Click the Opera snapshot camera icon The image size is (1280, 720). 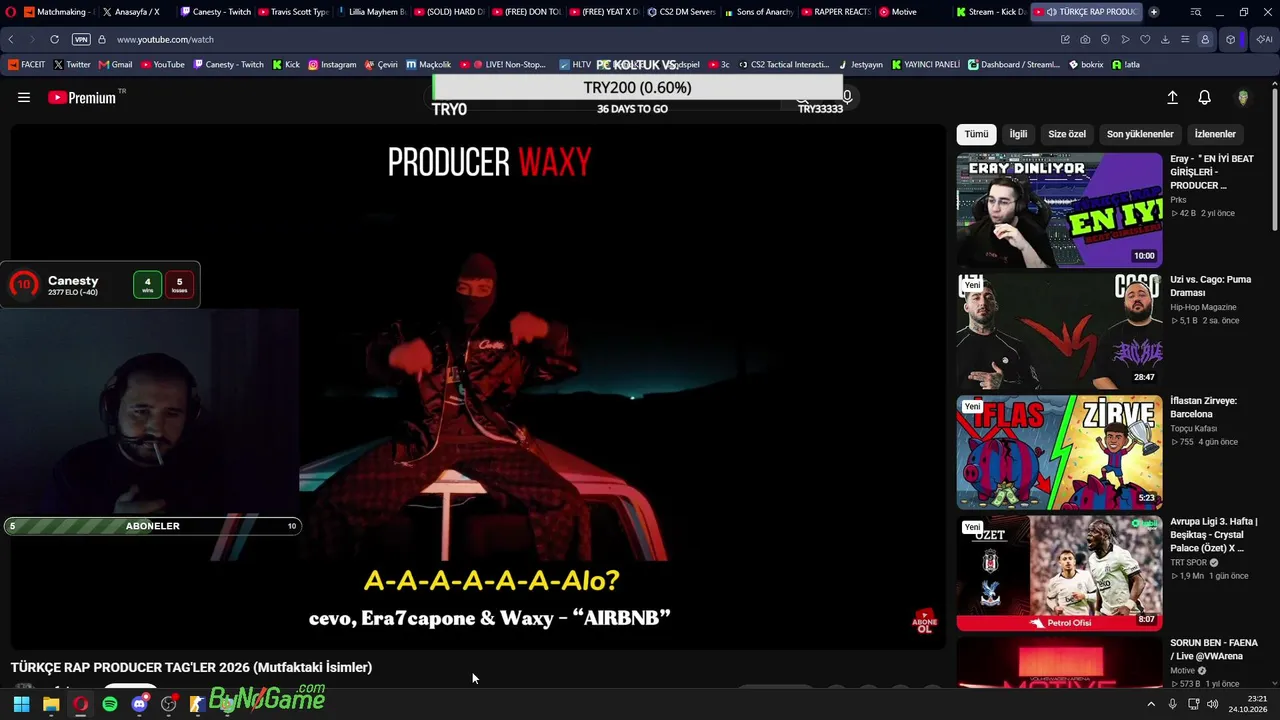tap(1085, 39)
